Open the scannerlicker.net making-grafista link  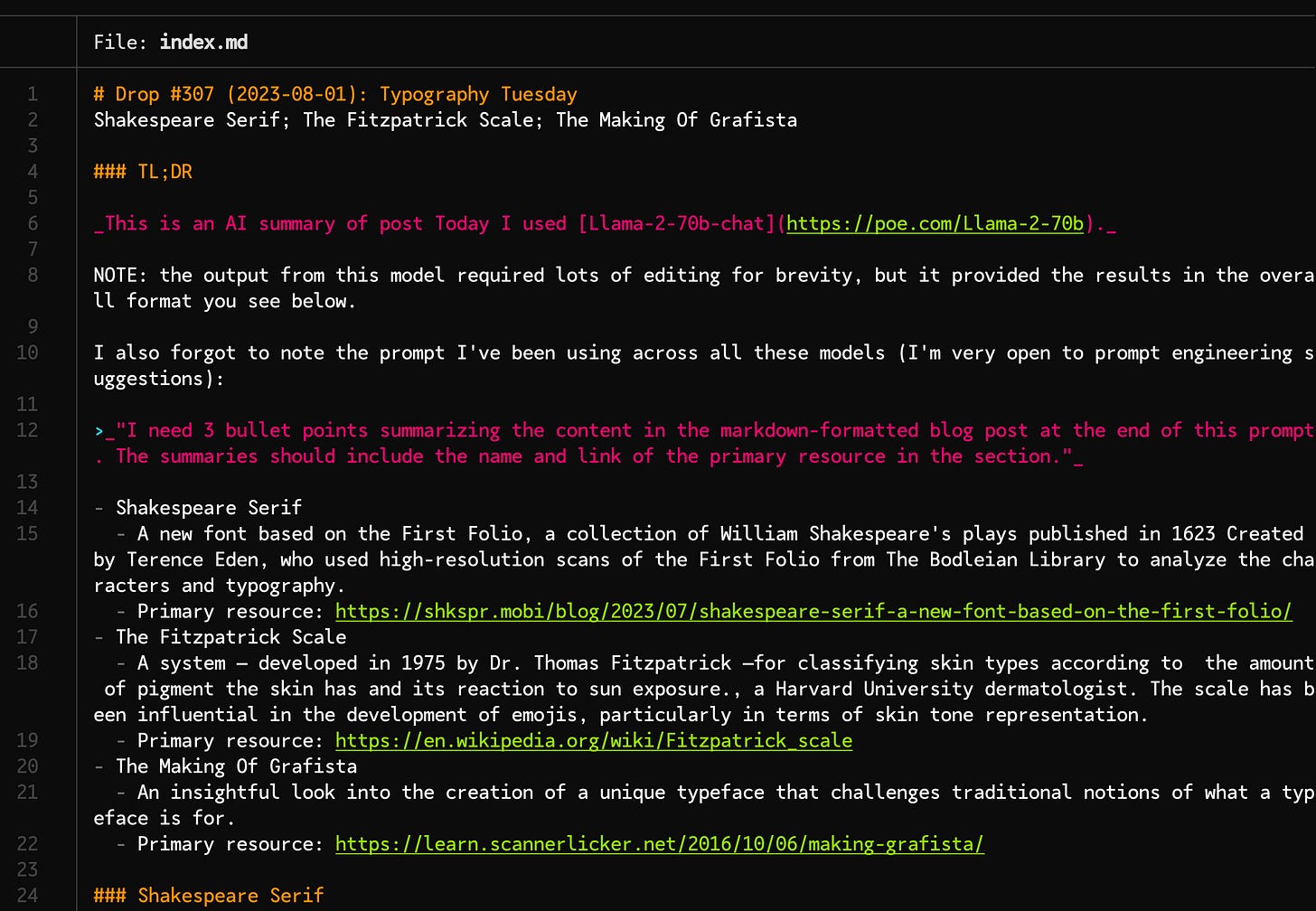(660, 843)
